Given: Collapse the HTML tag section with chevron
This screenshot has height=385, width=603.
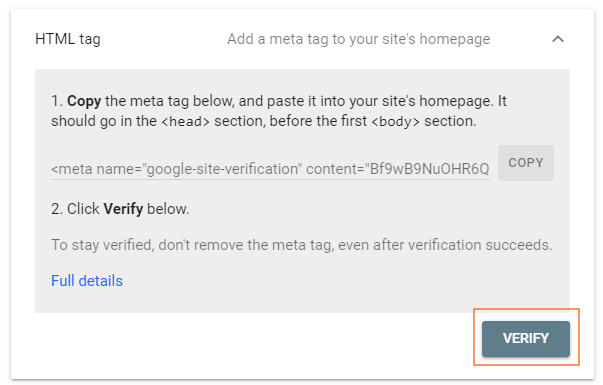Looking at the screenshot, I should click(558, 39).
